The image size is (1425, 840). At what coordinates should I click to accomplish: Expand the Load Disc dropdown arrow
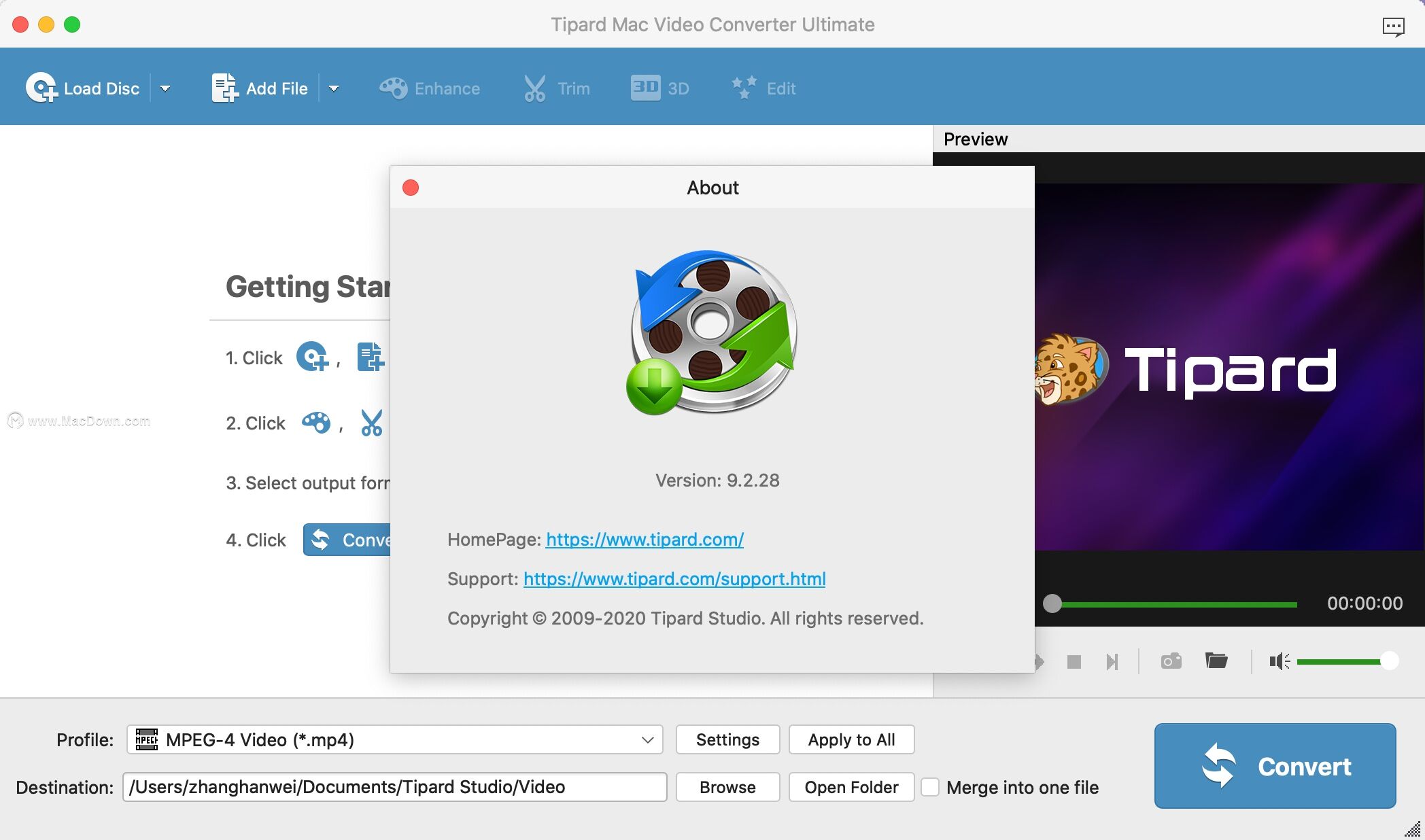[164, 88]
